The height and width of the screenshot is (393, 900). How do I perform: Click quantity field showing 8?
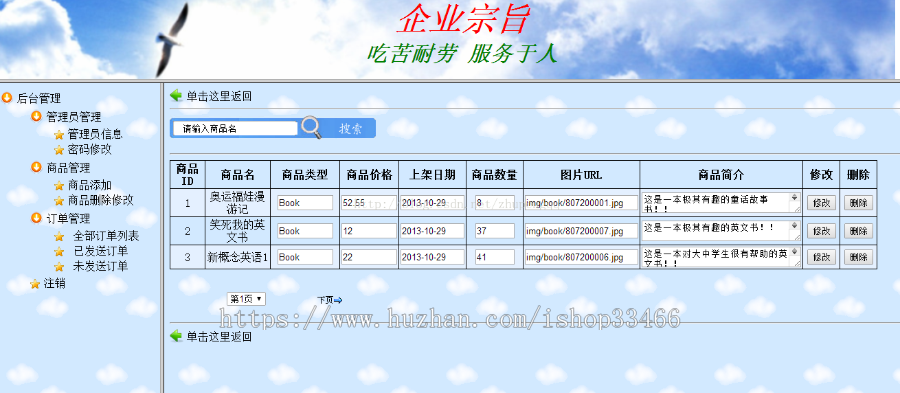point(495,203)
